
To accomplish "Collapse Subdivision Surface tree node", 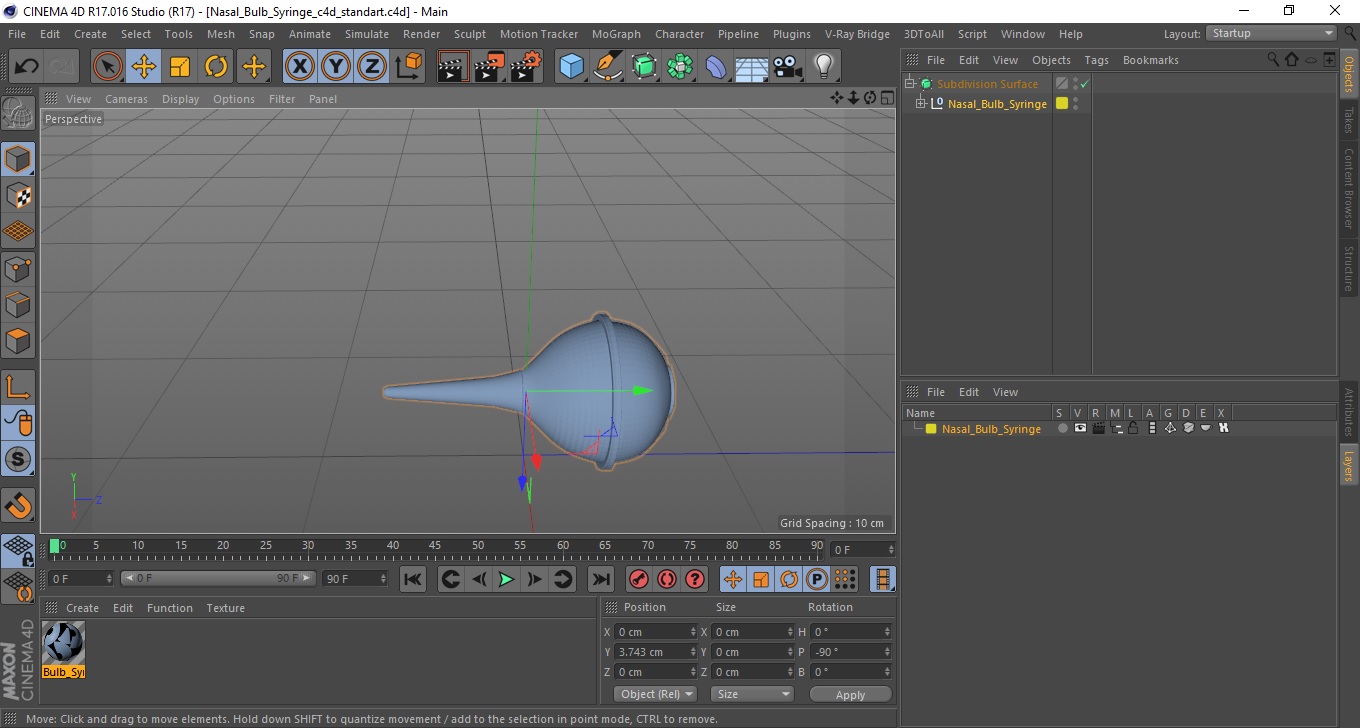I will (910, 84).
